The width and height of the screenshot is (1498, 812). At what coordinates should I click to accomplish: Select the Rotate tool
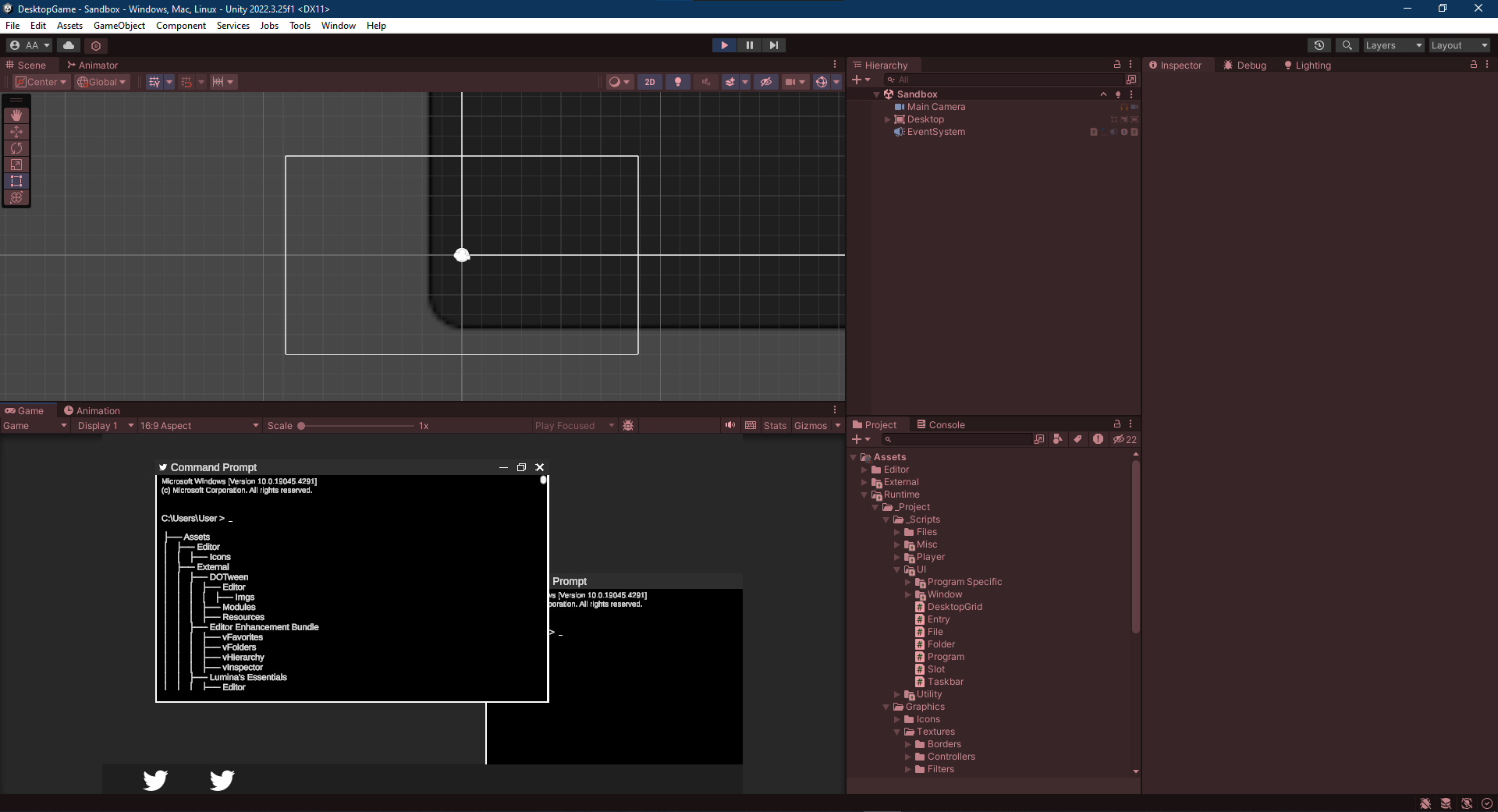coord(16,148)
